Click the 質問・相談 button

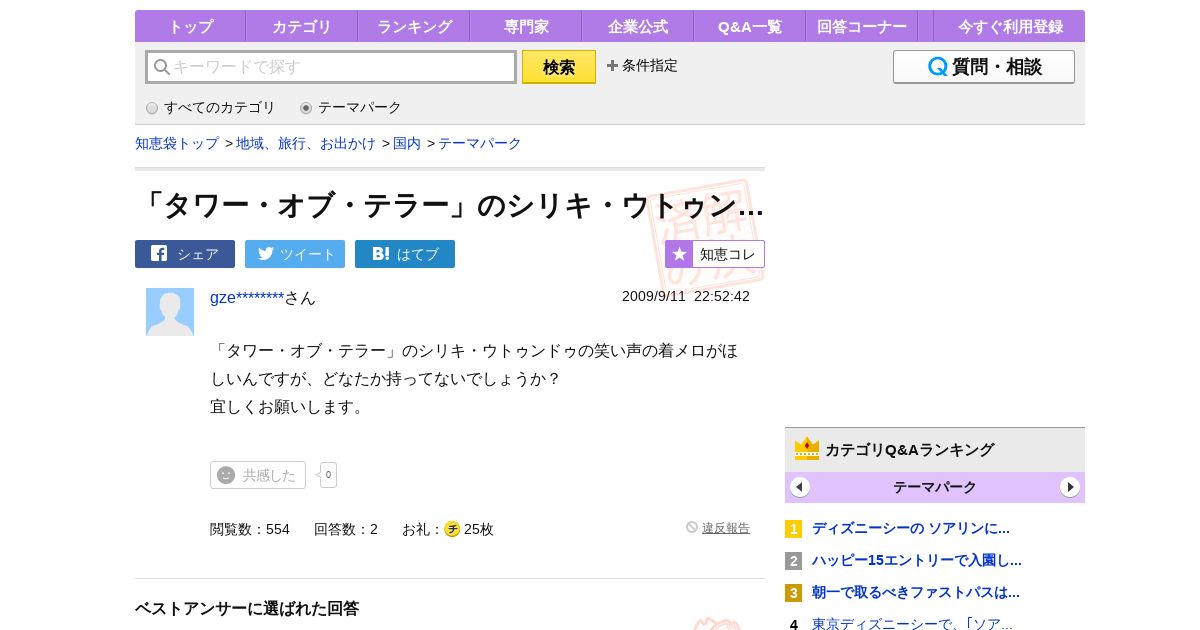coord(984,67)
